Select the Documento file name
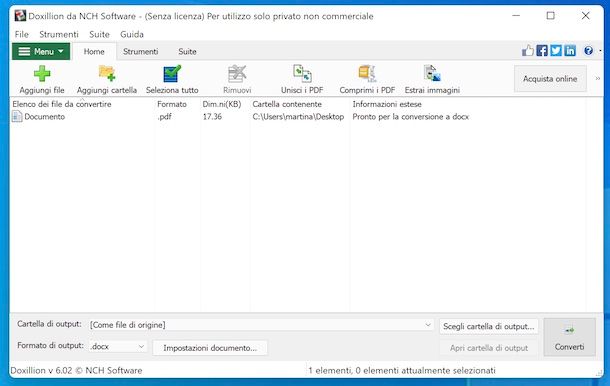This screenshot has width=610, height=386. click(45, 116)
